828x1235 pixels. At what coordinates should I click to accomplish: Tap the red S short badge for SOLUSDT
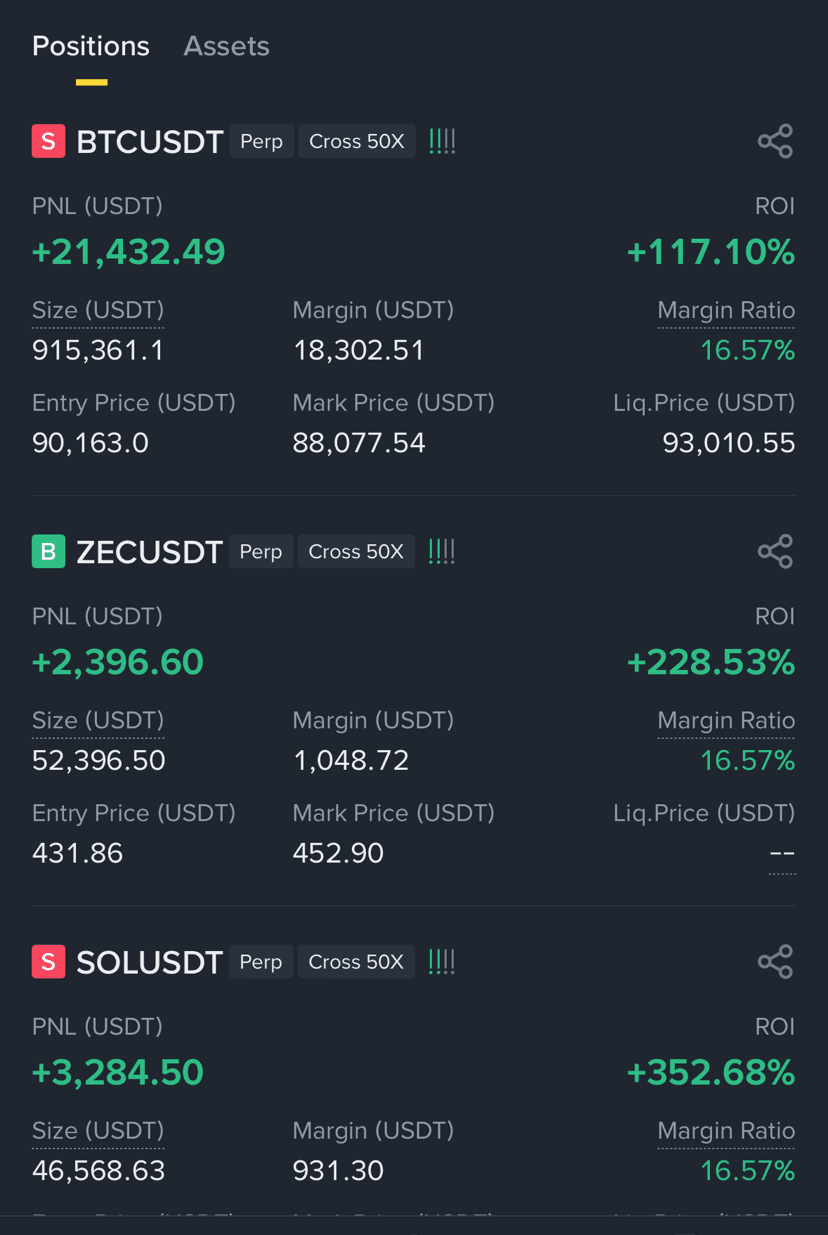coord(48,961)
